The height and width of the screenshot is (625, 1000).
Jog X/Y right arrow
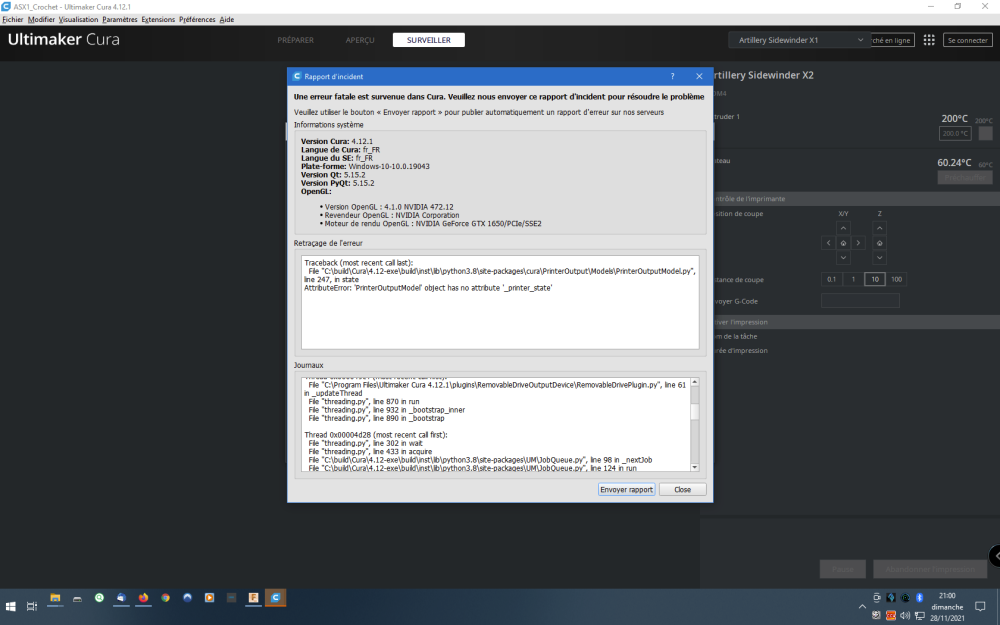click(x=858, y=243)
